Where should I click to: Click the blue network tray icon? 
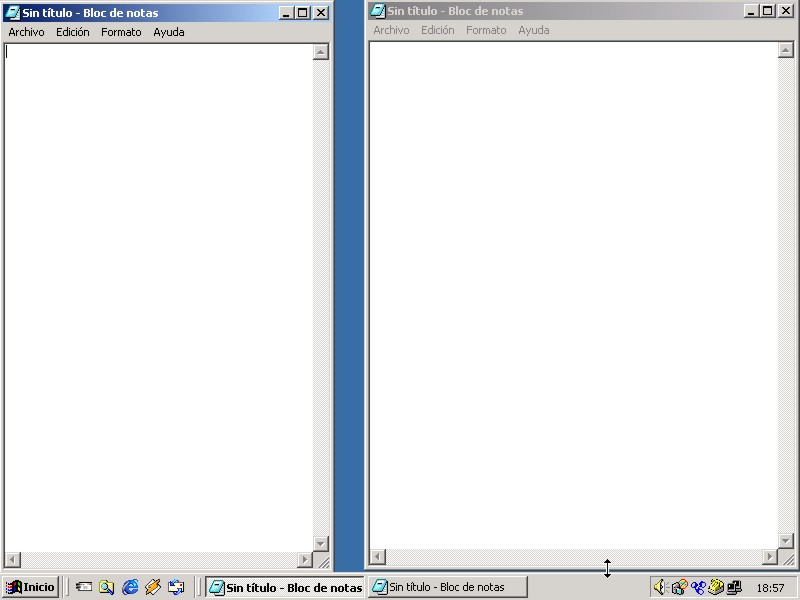pyautogui.click(x=697, y=588)
